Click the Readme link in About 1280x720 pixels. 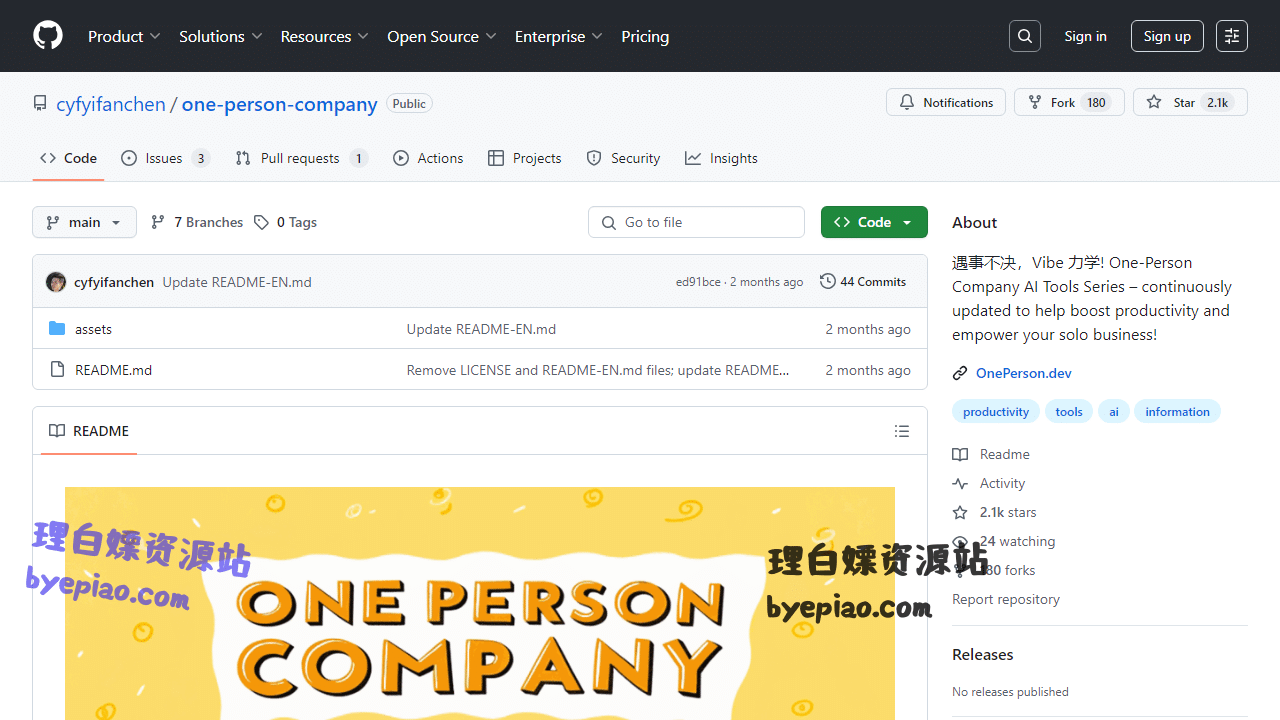point(1004,454)
